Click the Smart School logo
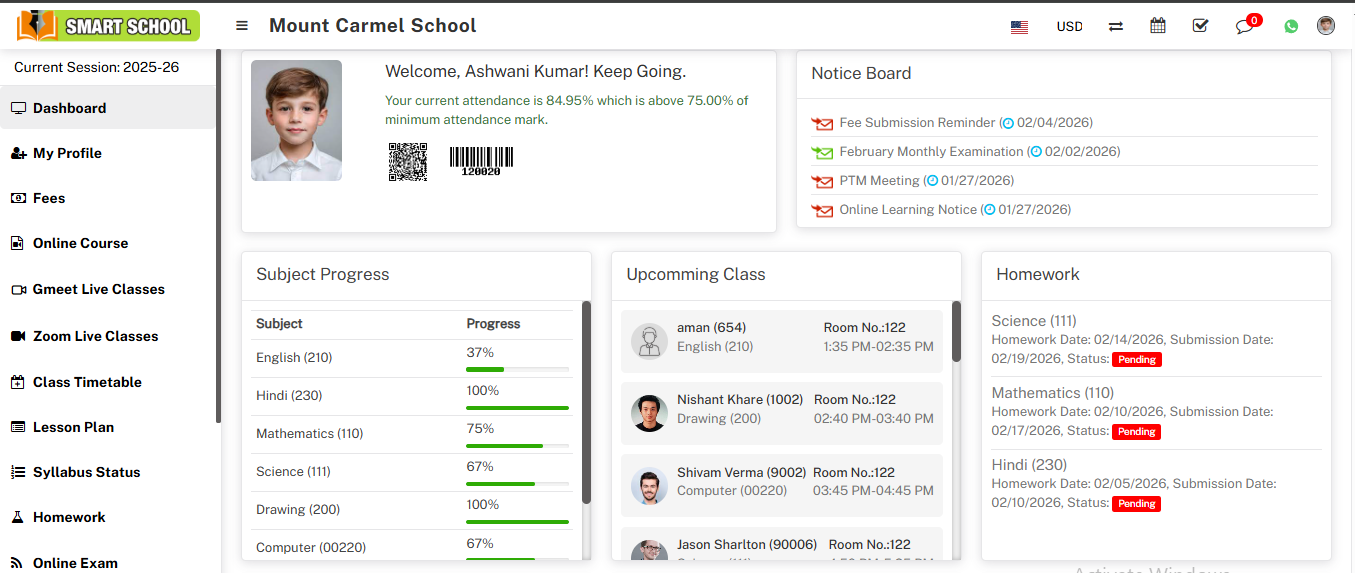 pos(108,26)
